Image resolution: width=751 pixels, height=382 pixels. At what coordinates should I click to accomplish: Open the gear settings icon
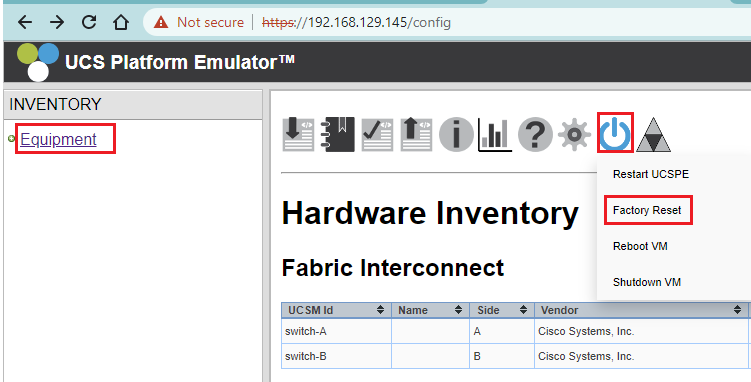click(x=574, y=135)
